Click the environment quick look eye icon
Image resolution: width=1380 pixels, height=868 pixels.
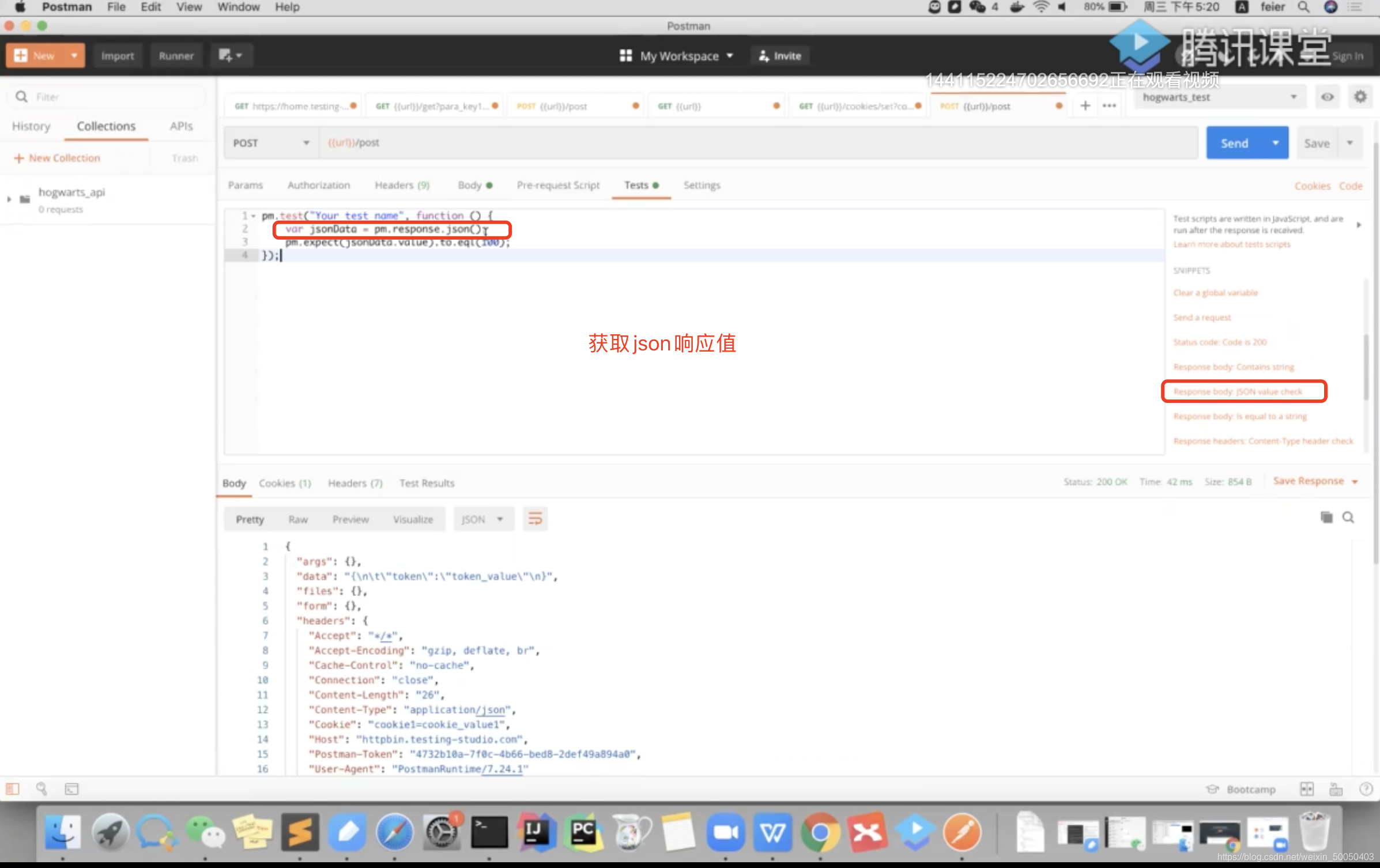click(x=1328, y=97)
